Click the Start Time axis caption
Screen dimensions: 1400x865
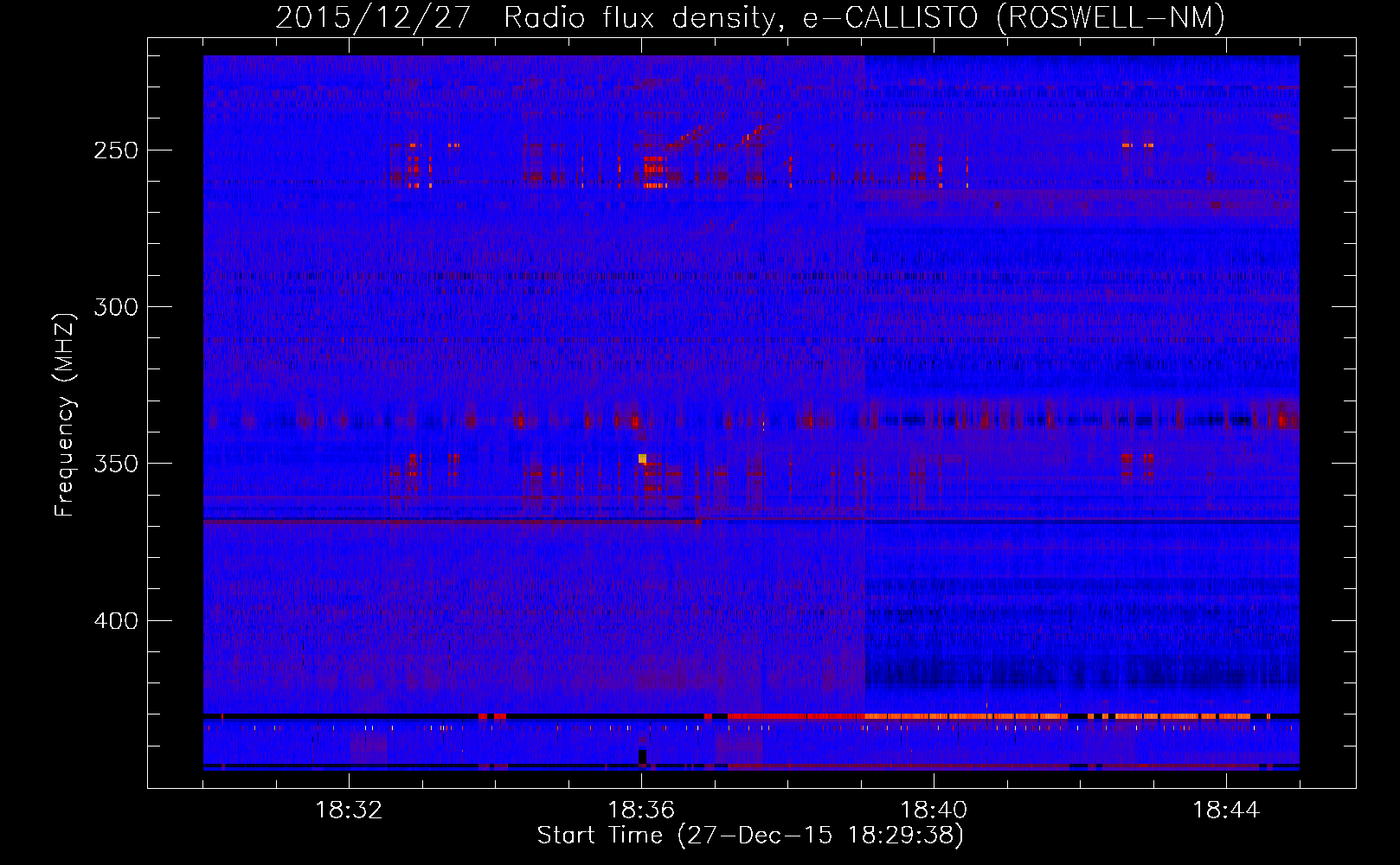[750, 836]
